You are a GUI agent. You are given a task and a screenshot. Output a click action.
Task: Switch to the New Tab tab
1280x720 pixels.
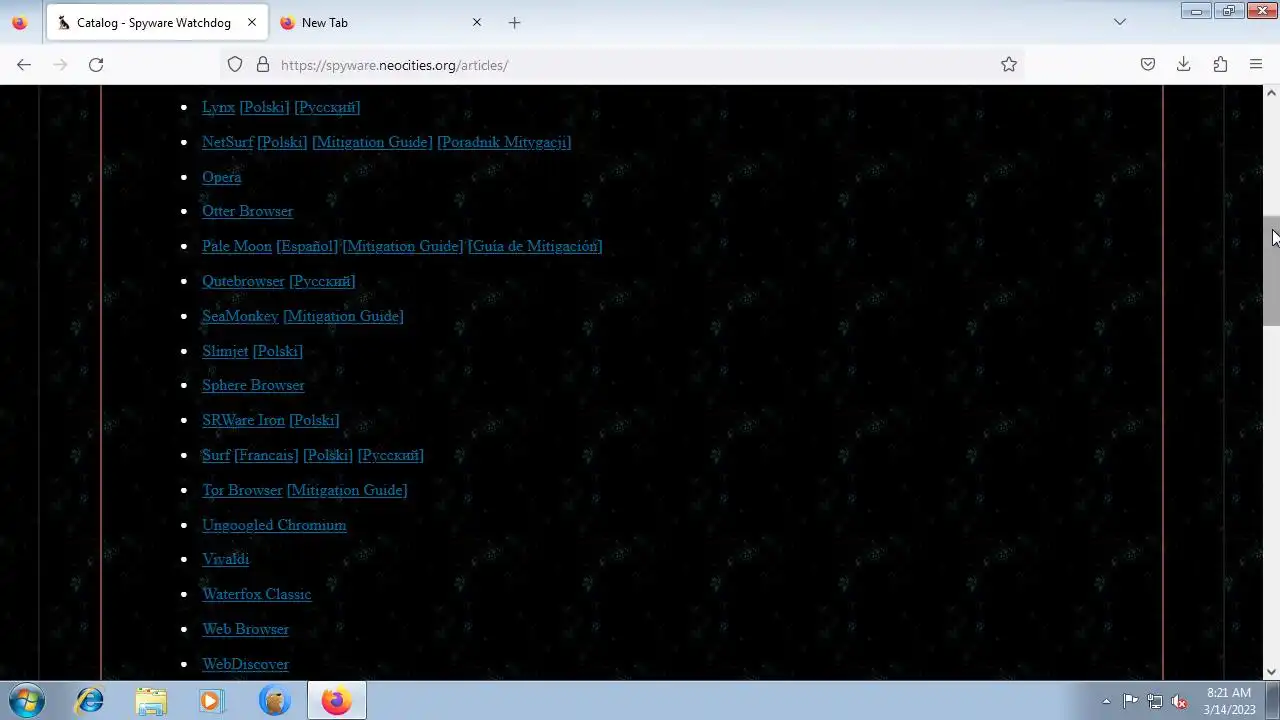click(x=381, y=22)
